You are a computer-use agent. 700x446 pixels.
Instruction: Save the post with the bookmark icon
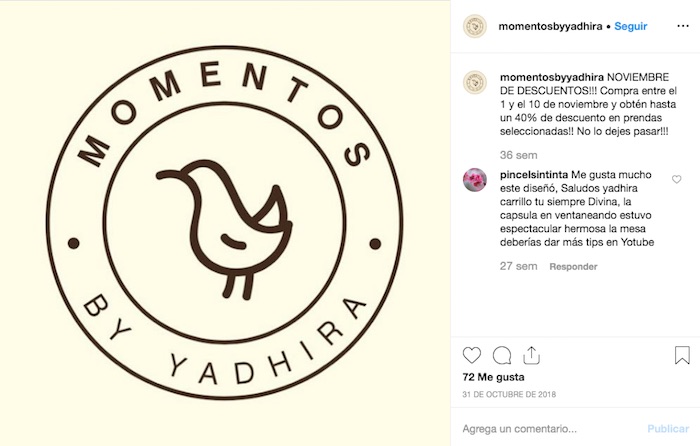click(682, 355)
